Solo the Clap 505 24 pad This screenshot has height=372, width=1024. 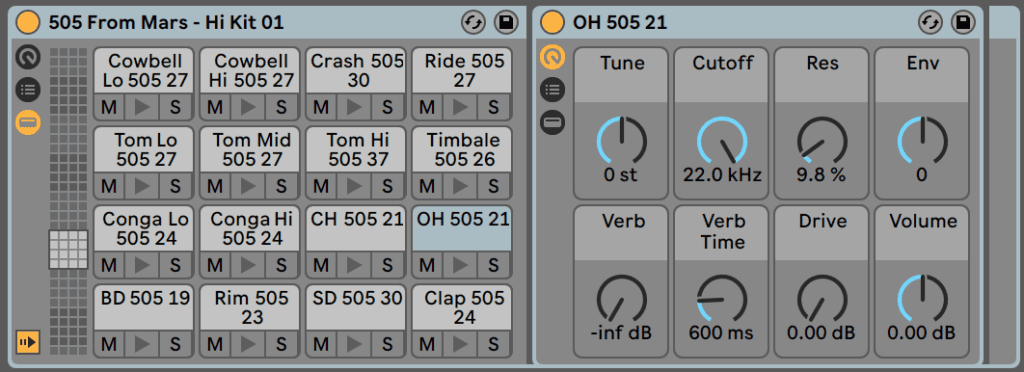click(x=493, y=344)
